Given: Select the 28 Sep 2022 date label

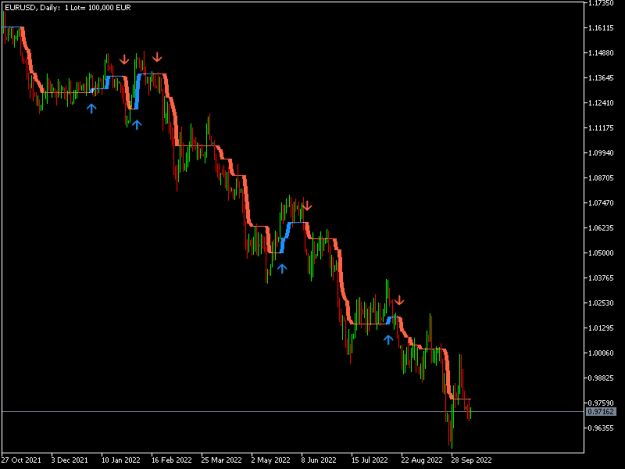Looking at the screenshot, I should pos(471,460).
